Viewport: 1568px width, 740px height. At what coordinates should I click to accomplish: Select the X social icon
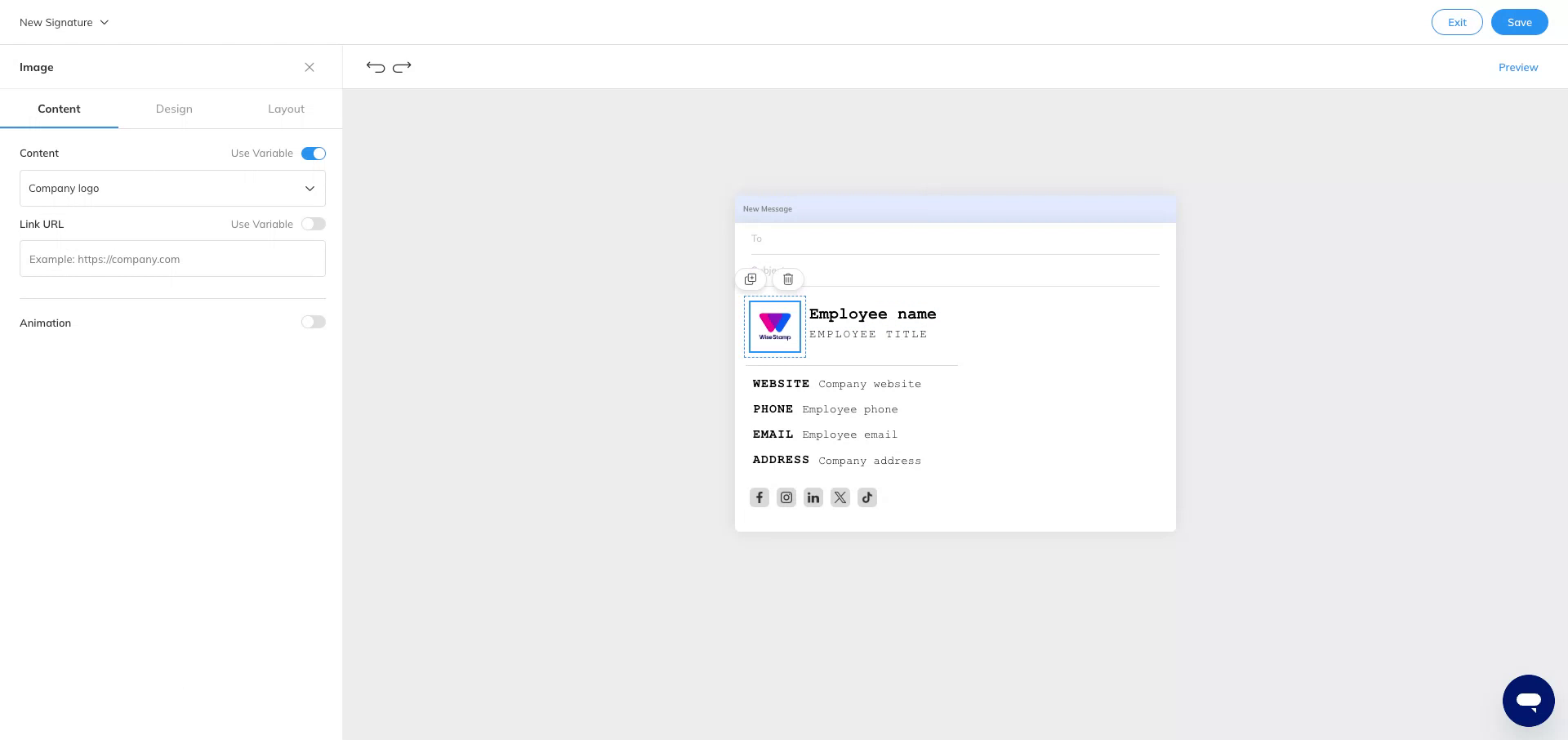(840, 497)
